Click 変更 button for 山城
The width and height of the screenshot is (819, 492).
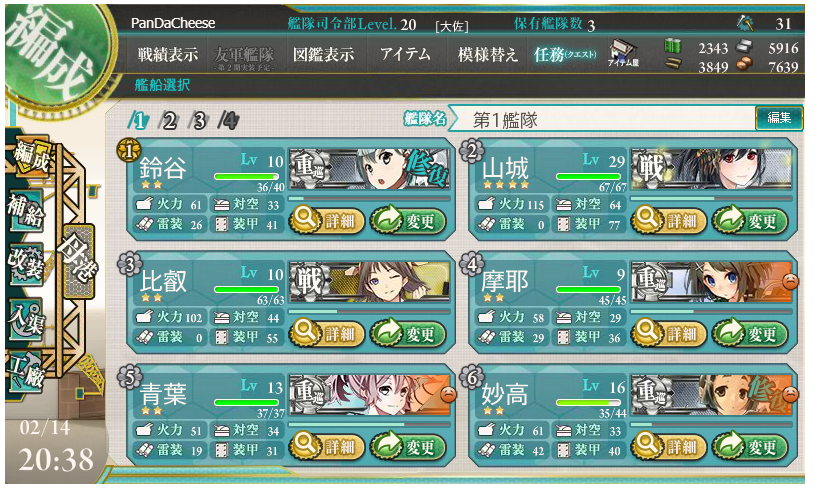750,221
